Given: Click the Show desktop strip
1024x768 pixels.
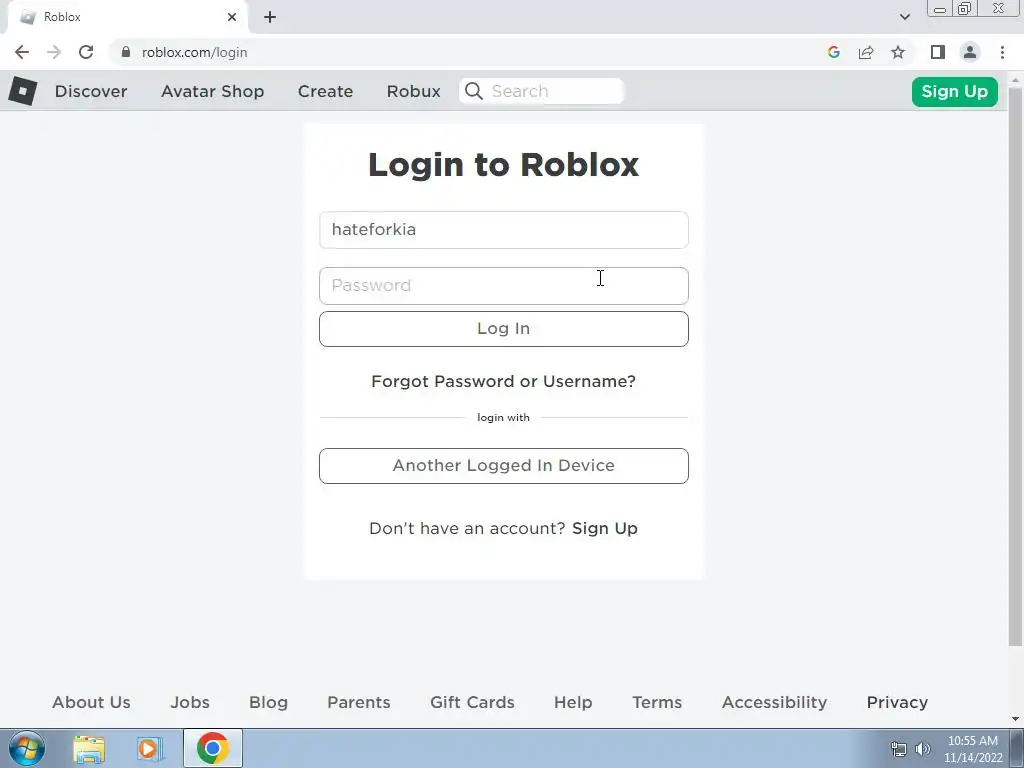Looking at the screenshot, I should [x=1017, y=748].
